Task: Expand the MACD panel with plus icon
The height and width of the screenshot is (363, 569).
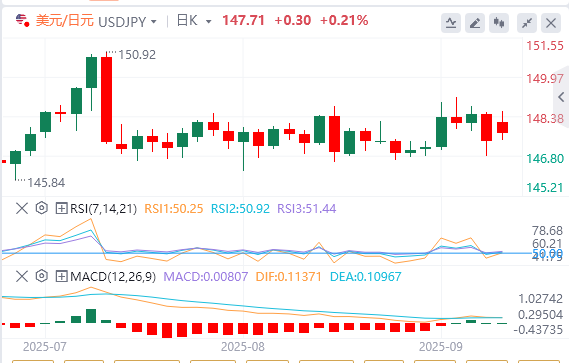Action: click(x=61, y=277)
